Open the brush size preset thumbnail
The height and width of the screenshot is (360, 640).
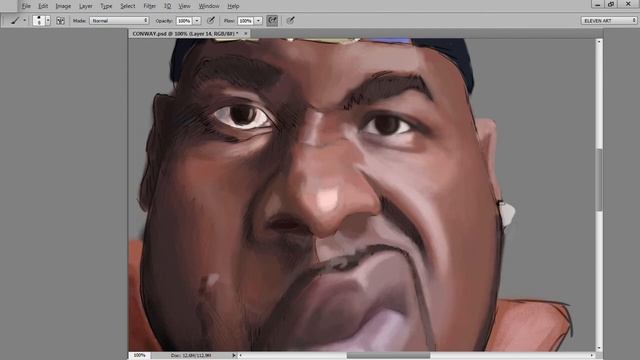click(39, 20)
